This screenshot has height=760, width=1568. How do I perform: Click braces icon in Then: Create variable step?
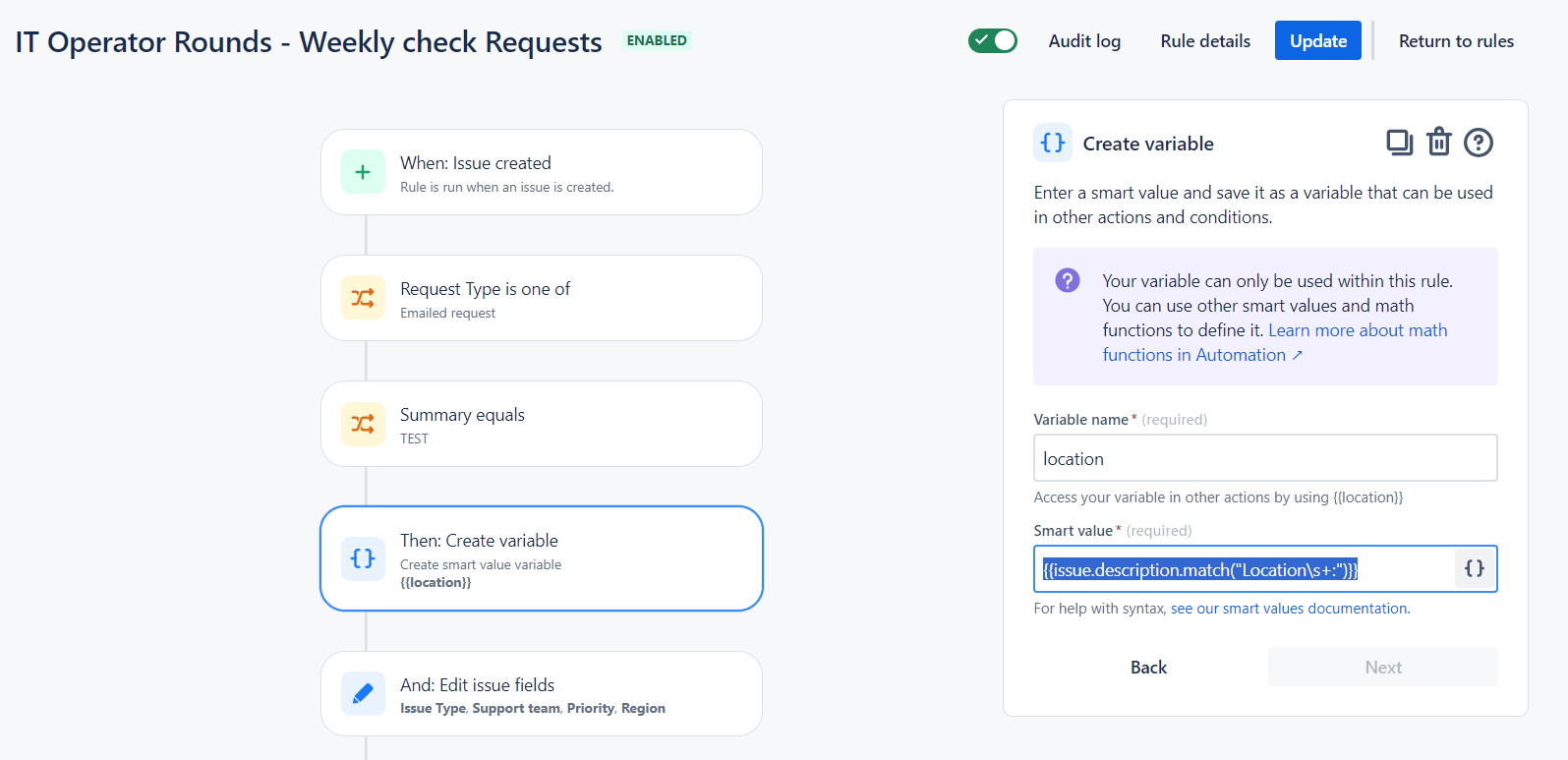coord(363,558)
